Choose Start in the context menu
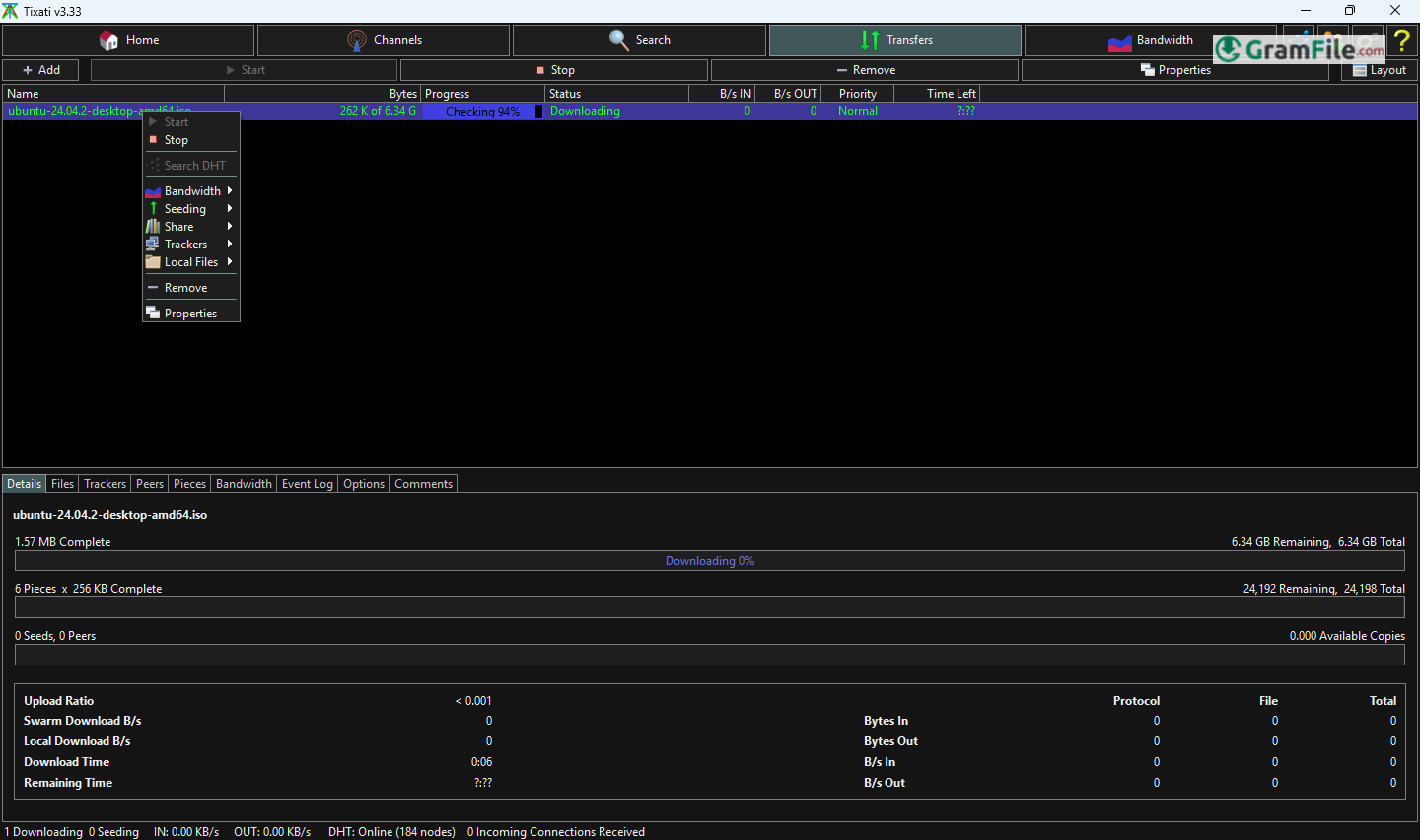Screen dimensions: 1420x840 [x=191, y=122]
